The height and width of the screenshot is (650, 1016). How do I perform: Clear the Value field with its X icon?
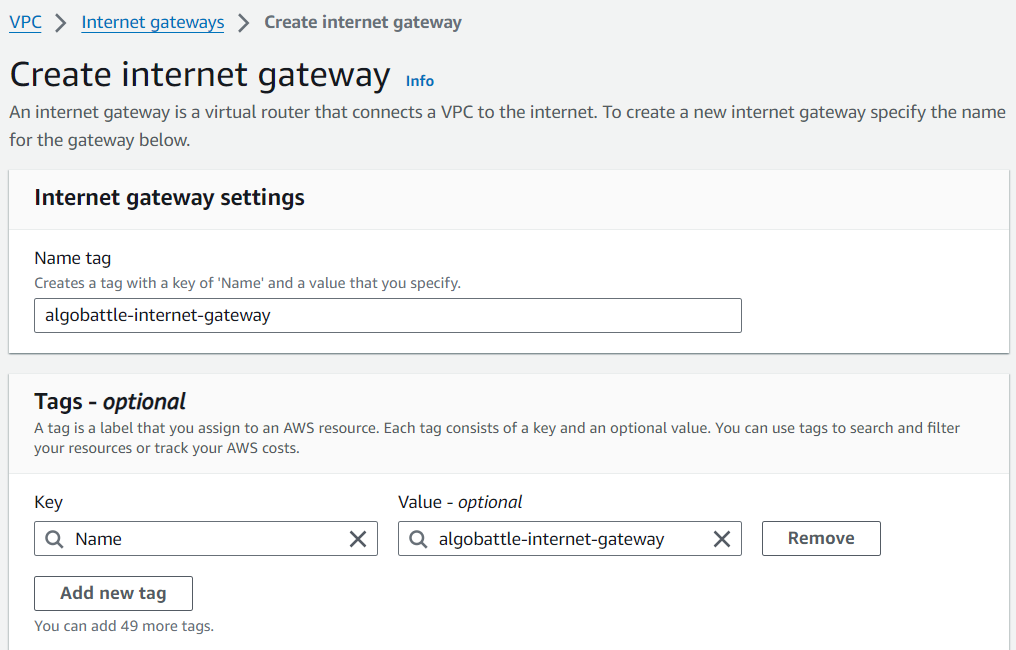coord(722,538)
